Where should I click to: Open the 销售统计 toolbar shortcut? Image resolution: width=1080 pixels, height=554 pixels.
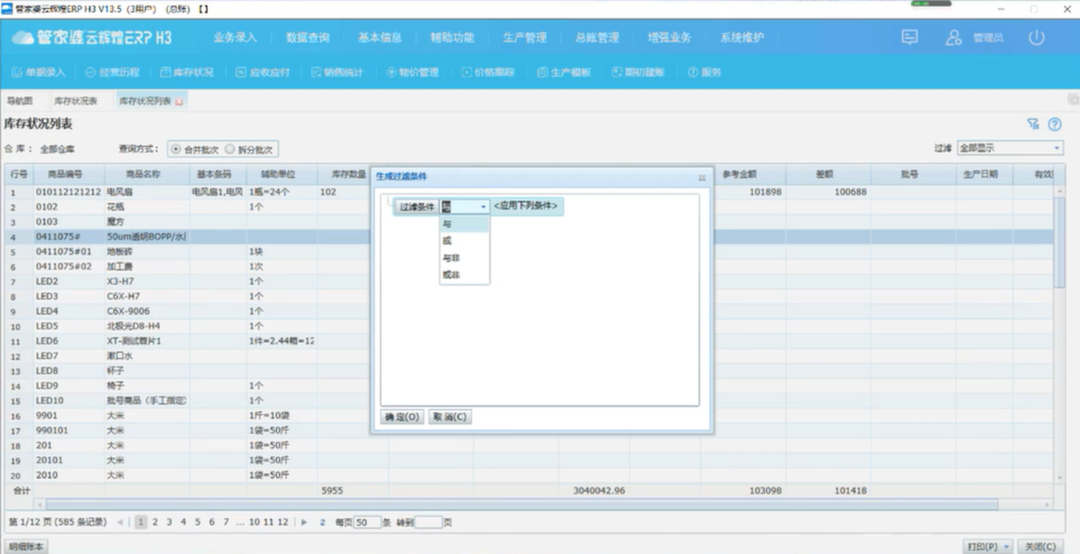coord(337,72)
